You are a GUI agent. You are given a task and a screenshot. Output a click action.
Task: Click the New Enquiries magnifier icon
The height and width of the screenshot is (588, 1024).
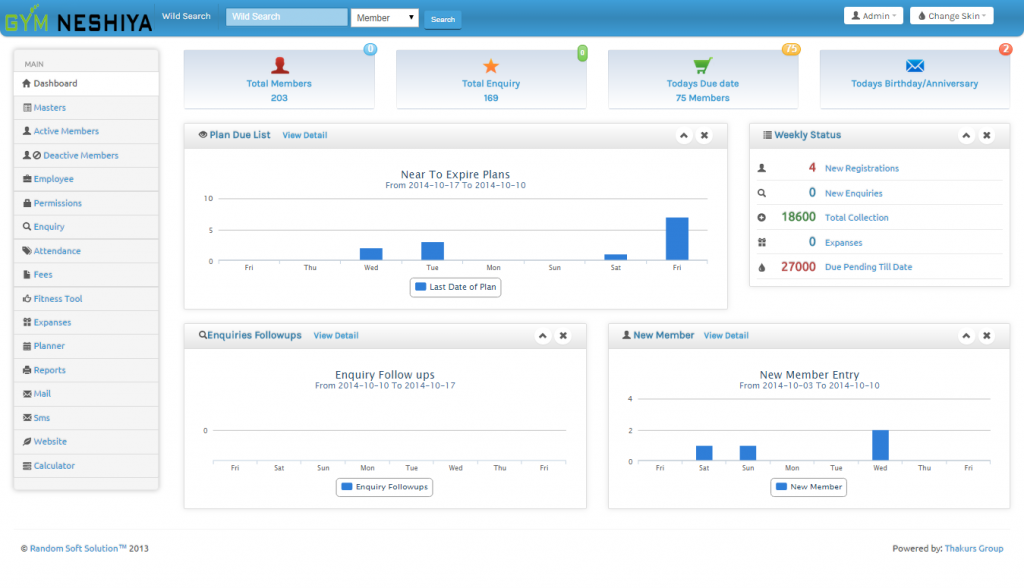click(761, 193)
